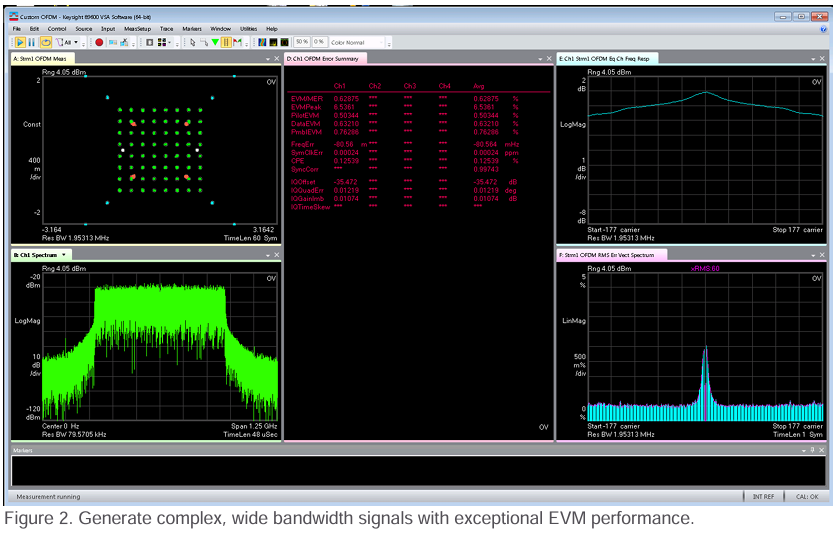The image size is (839, 533).
Task: Click the red and green M marker icon
Action: [238, 42]
